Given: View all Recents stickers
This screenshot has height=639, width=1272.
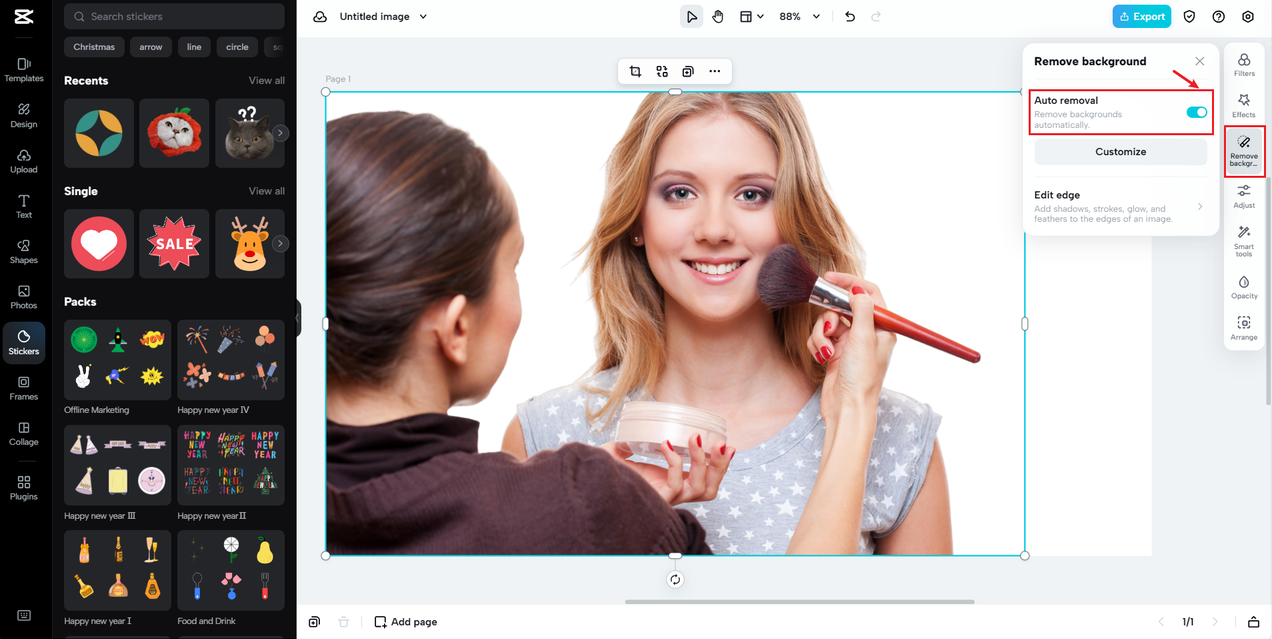Looking at the screenshot, I should [267, 80].
